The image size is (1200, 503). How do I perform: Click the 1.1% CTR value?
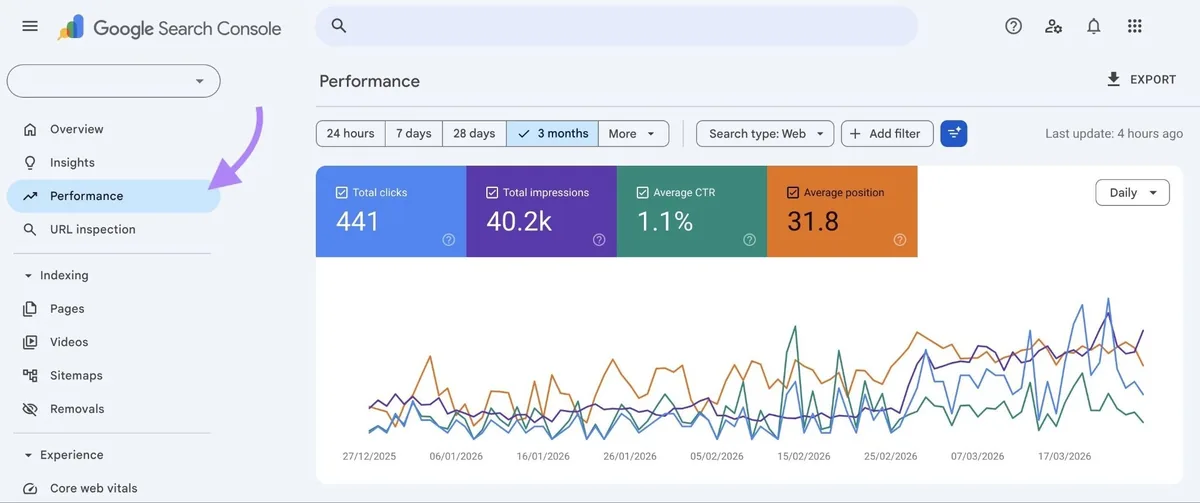tap(665, 222)
